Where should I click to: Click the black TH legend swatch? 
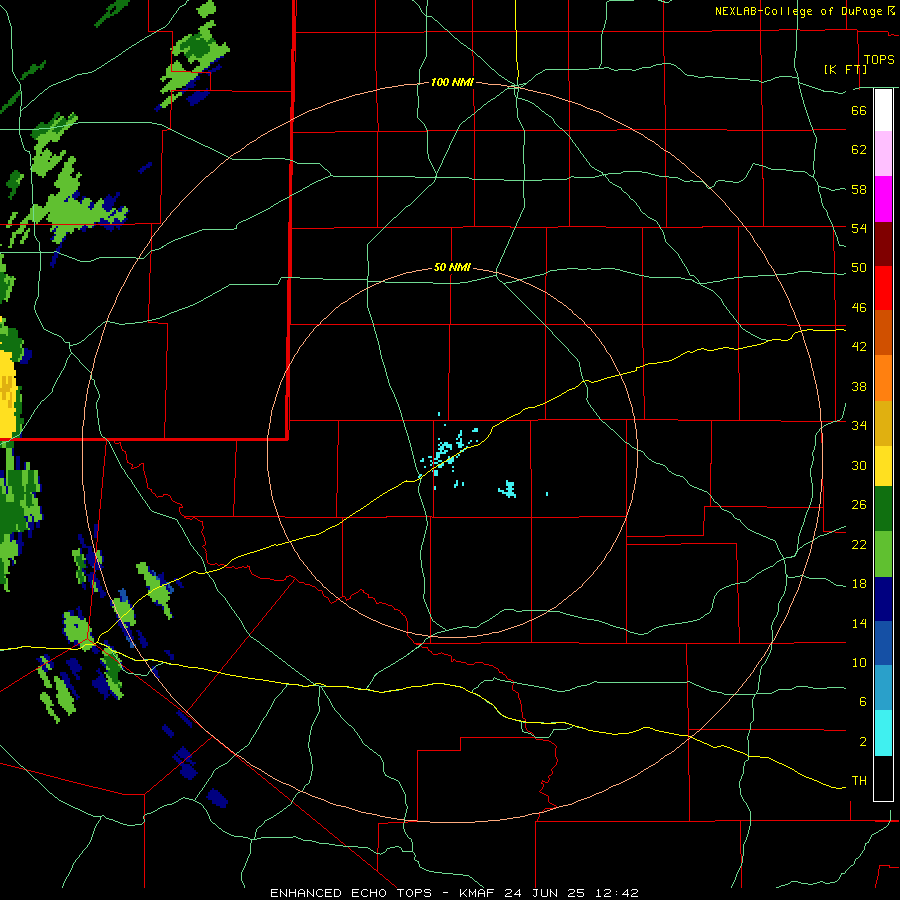coord(883,778)
